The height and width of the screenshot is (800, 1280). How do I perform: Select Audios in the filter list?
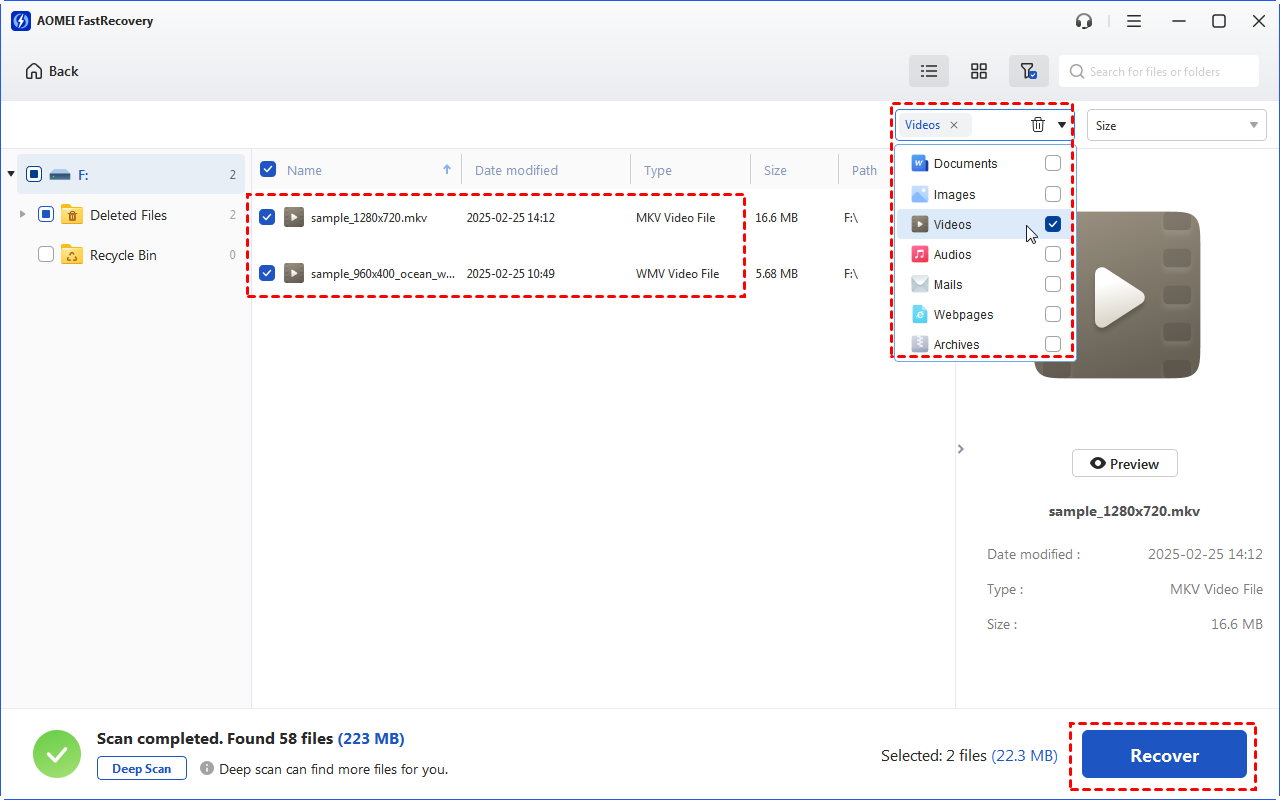click(x=952, y=255)
